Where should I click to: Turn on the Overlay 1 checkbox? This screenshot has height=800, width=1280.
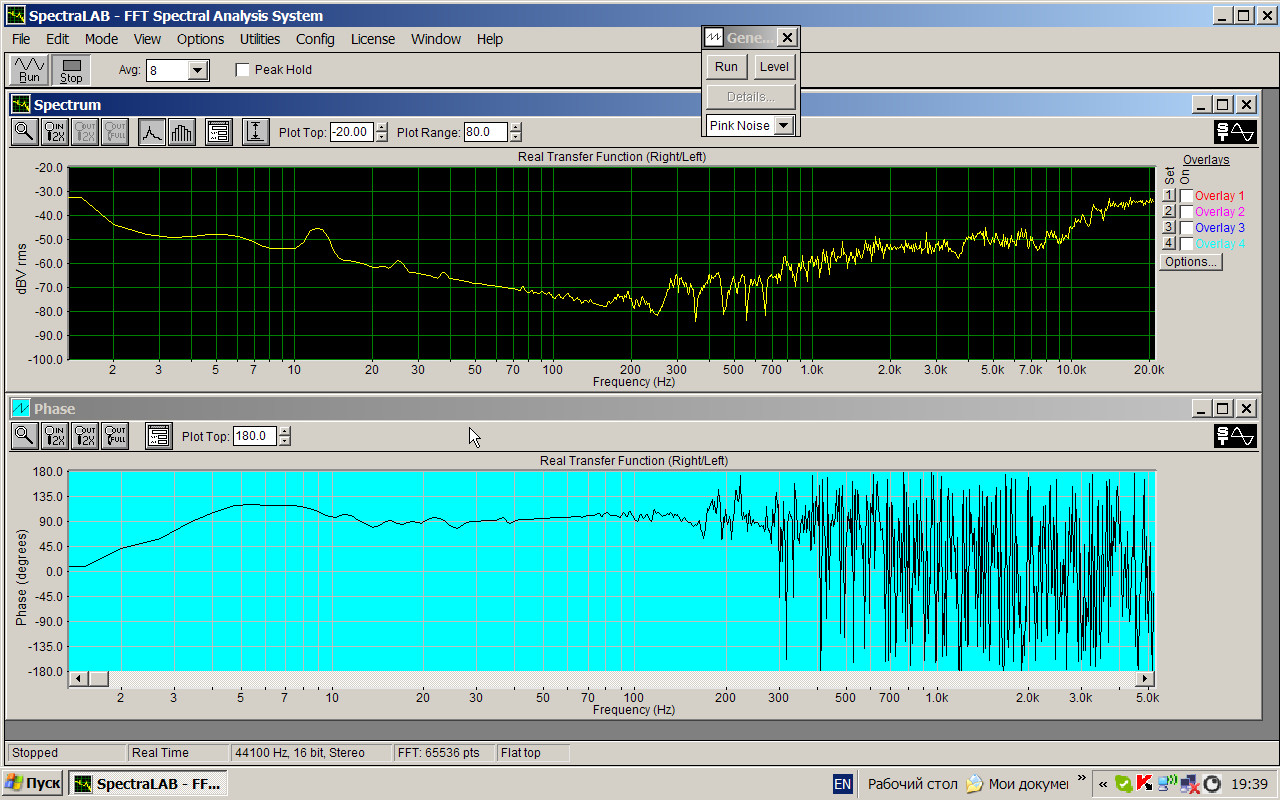point(1186,196)
